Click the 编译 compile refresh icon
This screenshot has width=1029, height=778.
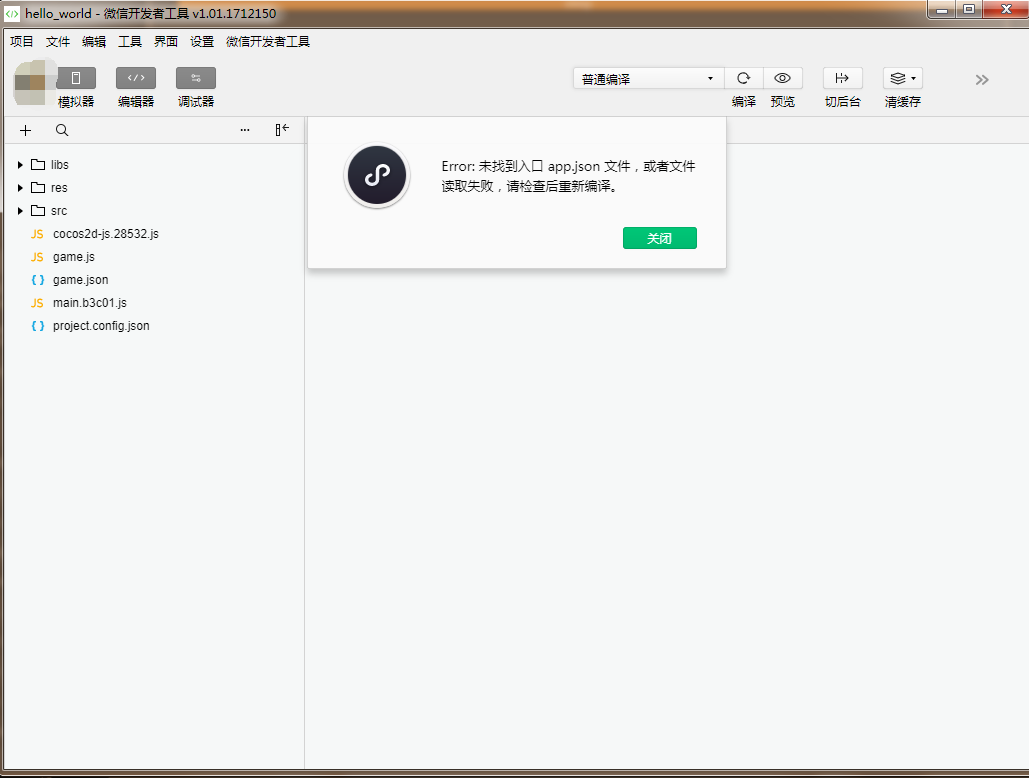click(x=743, y=77)
